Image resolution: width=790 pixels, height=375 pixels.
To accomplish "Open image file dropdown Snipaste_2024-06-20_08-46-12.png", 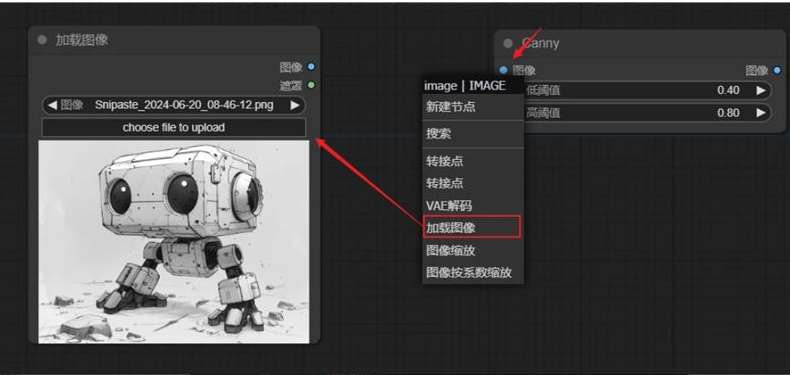I will tap(174, 105).
